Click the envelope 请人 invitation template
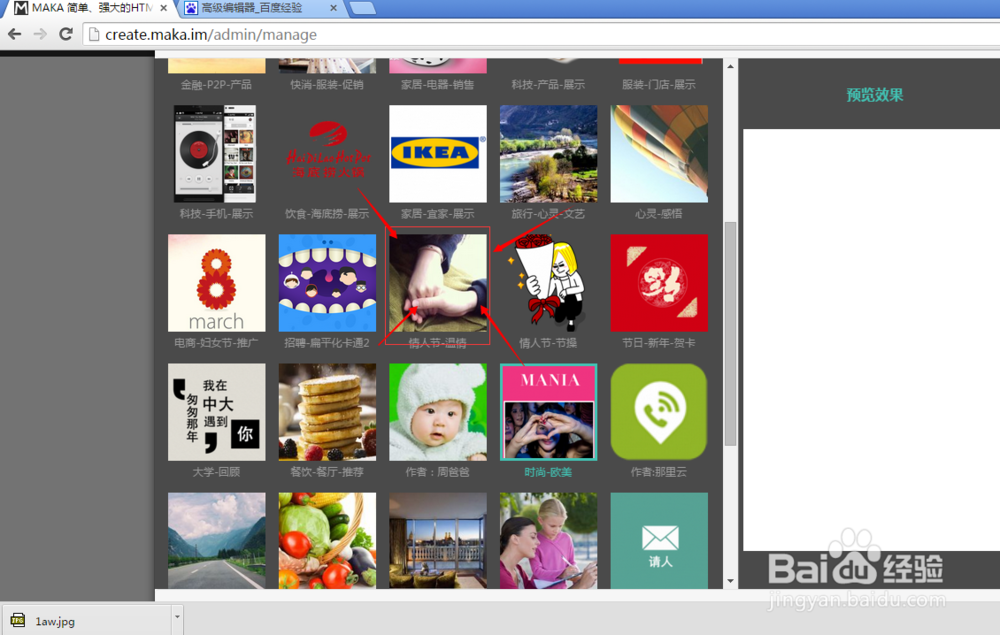Screen dimensions: 1000x635 [659, 541]
